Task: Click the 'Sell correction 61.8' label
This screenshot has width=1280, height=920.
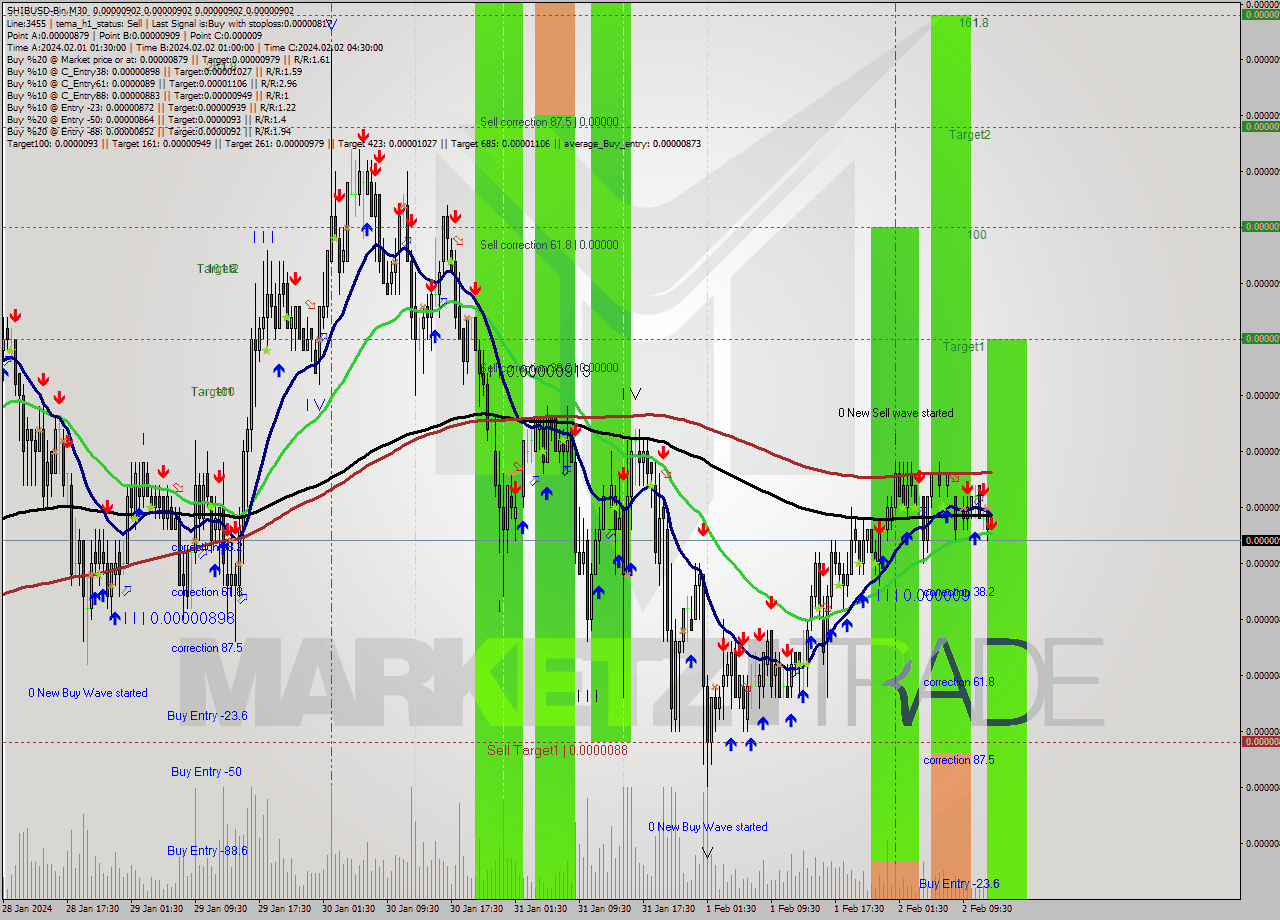Action: pyautogui.click(x=549, y=245)
